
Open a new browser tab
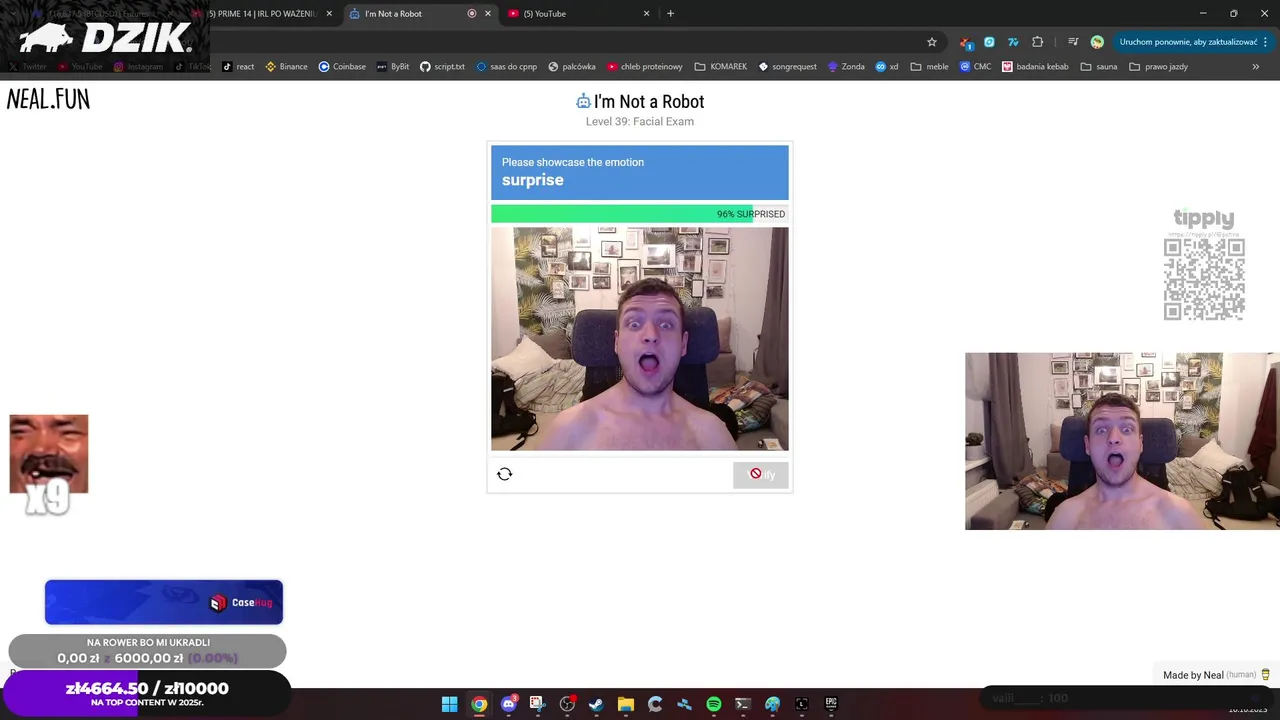670,14
